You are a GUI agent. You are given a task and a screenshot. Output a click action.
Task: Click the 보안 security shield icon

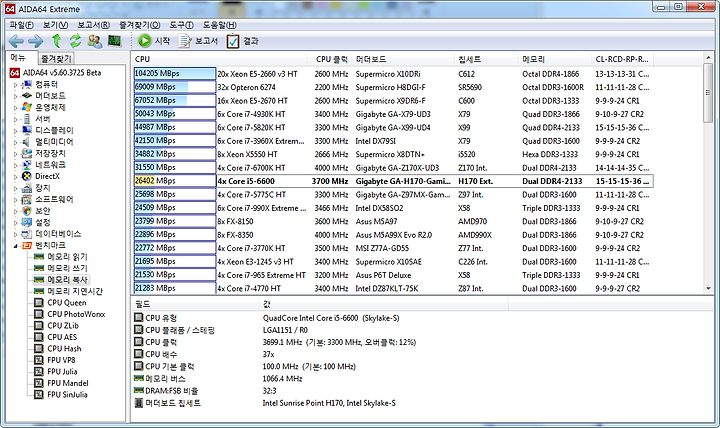pyautogui.click(x=27, y=211)
